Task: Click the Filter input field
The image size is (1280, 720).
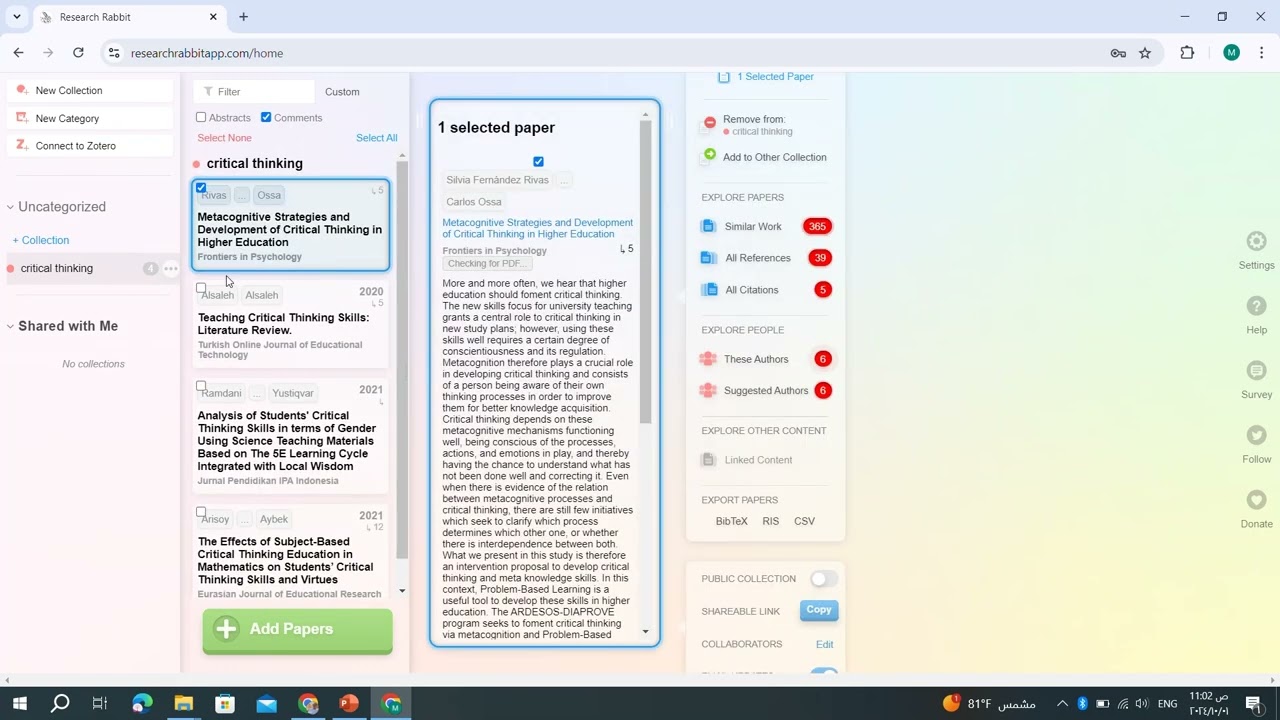Action: click(x=254, y=92)
